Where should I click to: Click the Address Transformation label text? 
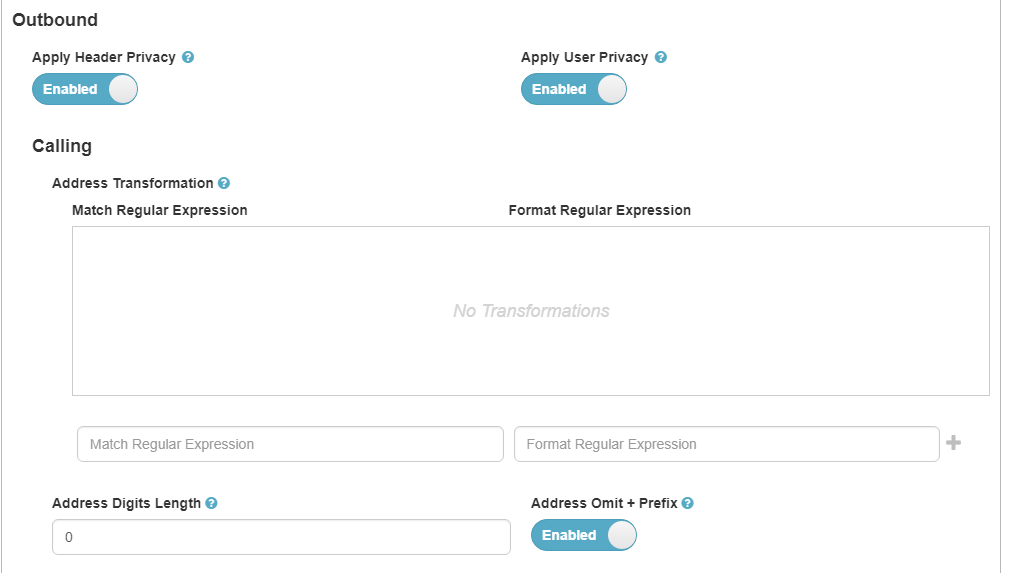132,184
